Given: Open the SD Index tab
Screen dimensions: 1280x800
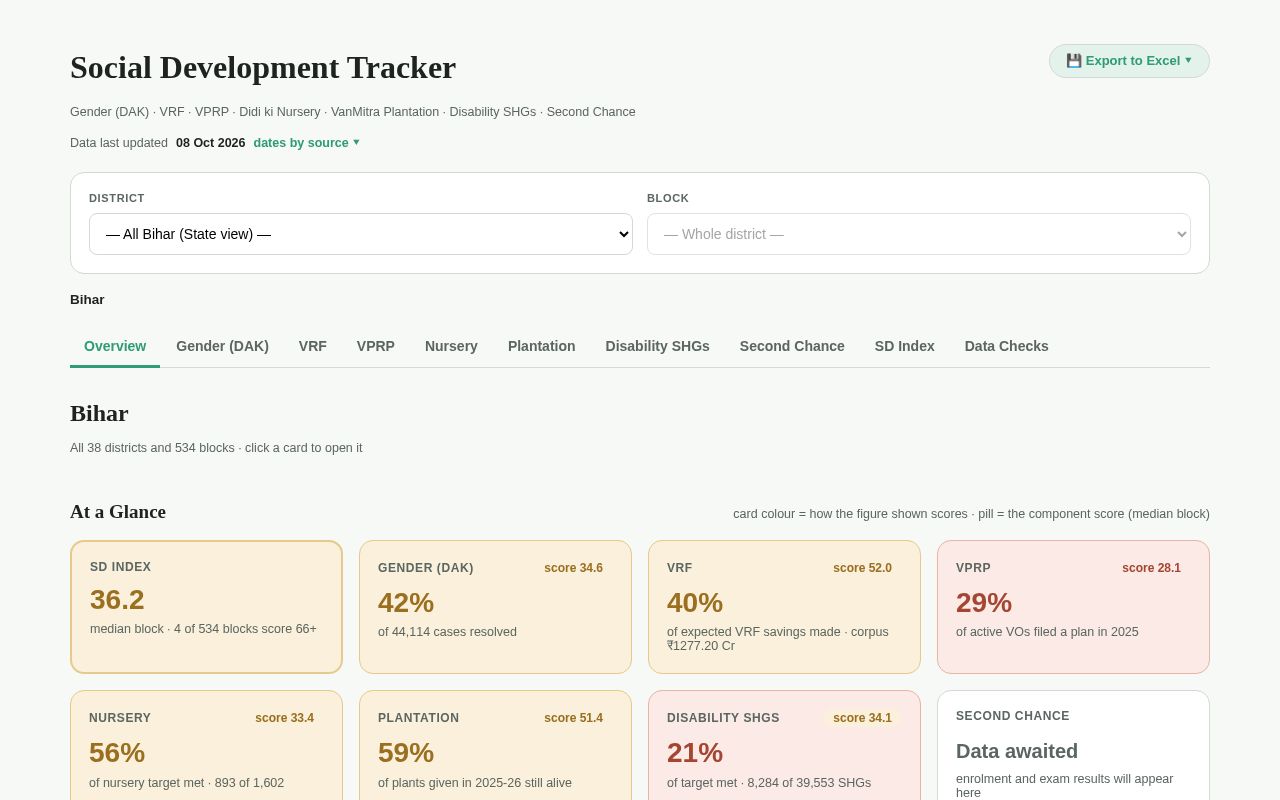Looking at the screenshot, I should [x=905, y=346].
